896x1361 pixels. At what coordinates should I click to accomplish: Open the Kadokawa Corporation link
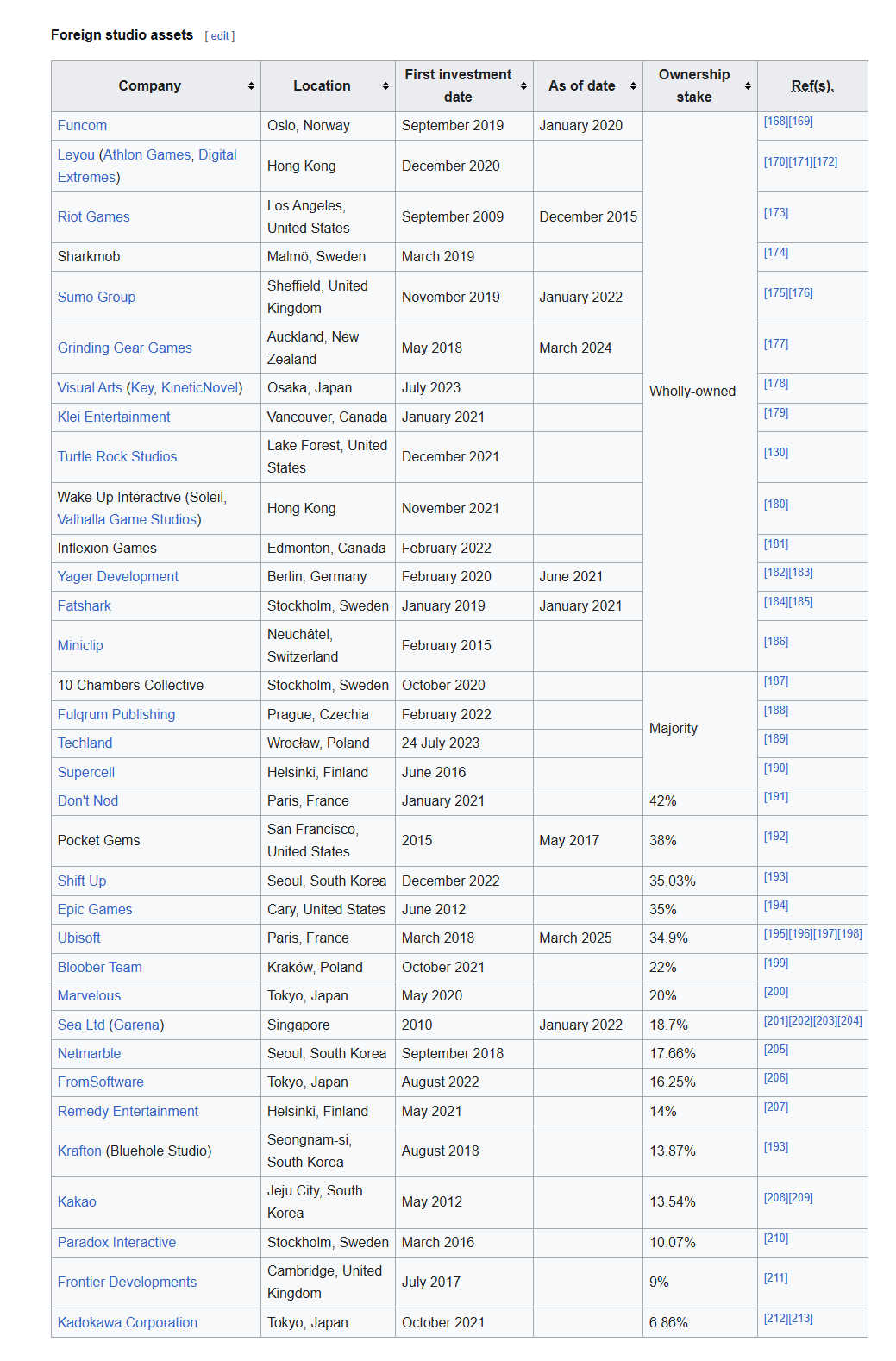click(127, 1323)
